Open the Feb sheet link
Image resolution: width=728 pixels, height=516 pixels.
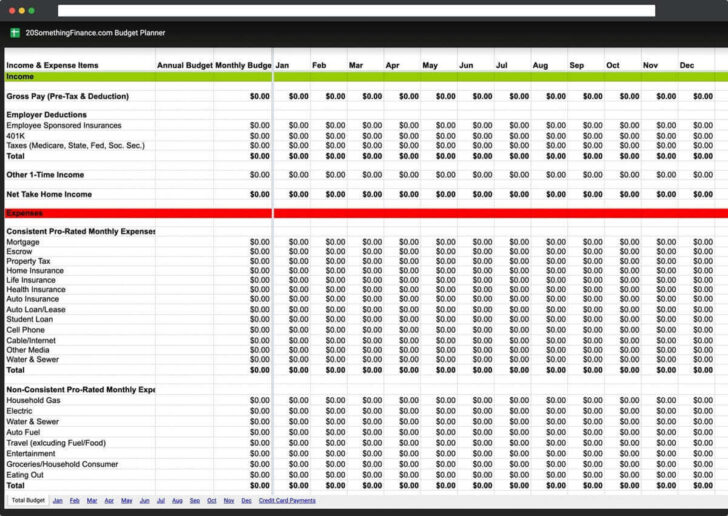click(74, 500)
